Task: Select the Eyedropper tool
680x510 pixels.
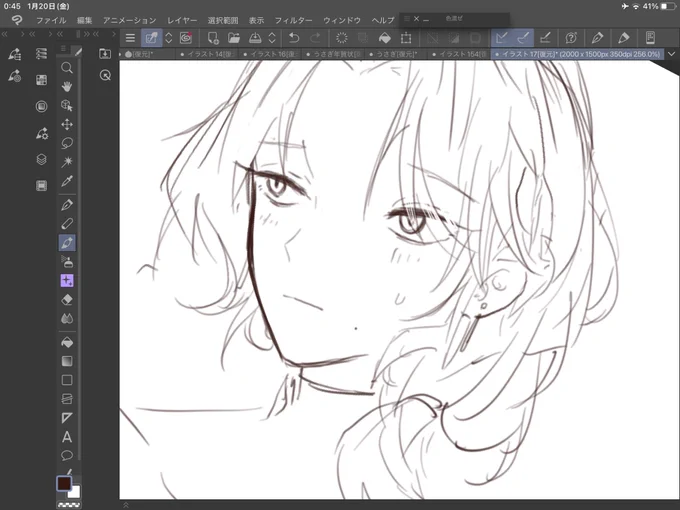Action: coord(67,181)
